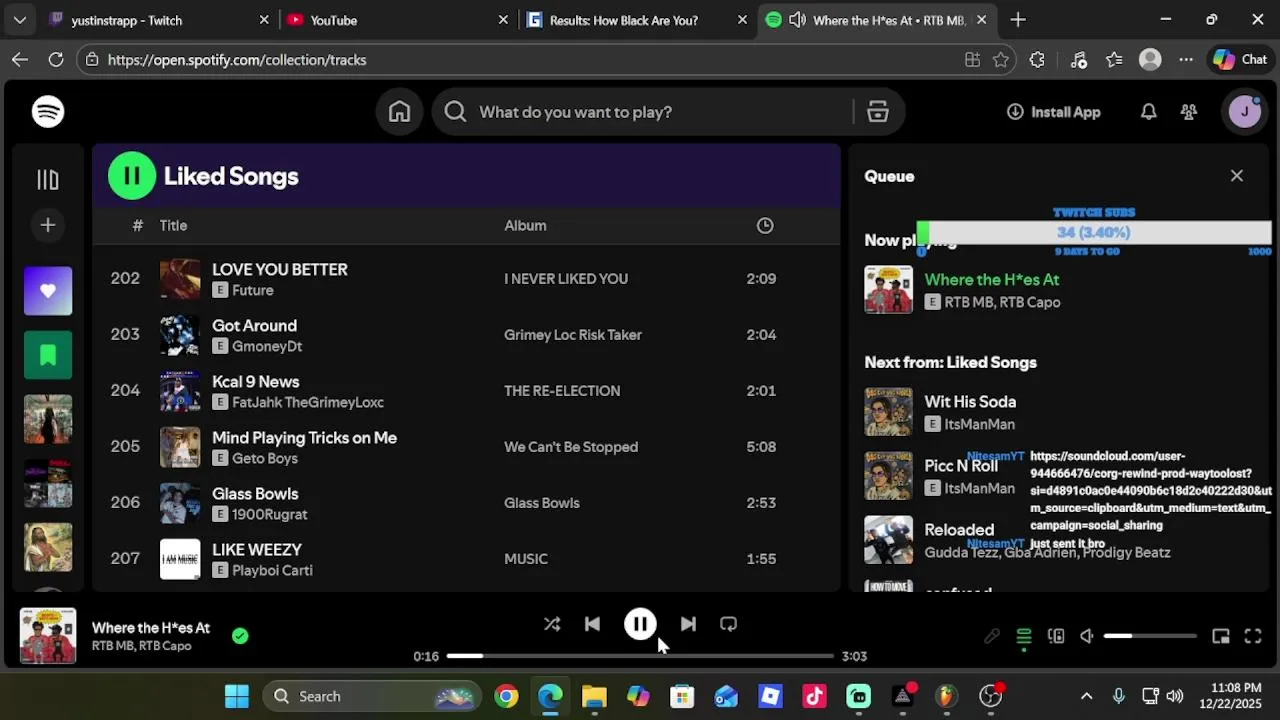The width and height of the screenshot is (1280, 720).
Task: Open the user profile avatar
Action: 1245,112
